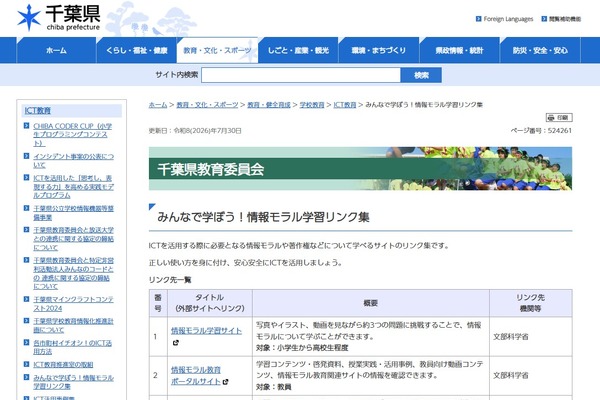Go to ホーム navigation tab
The width and height of the screenshot is (600, 400).
[x=56, y=50]
